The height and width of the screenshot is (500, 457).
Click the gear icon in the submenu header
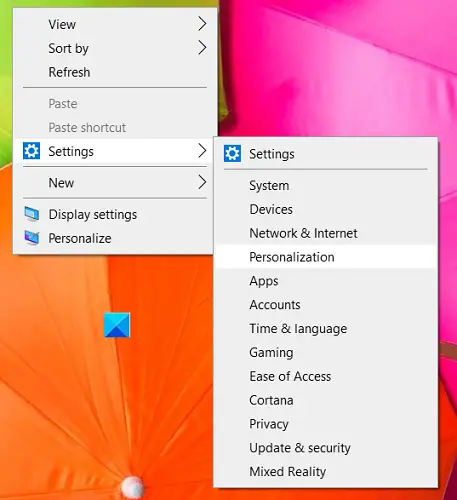(232, 154)
